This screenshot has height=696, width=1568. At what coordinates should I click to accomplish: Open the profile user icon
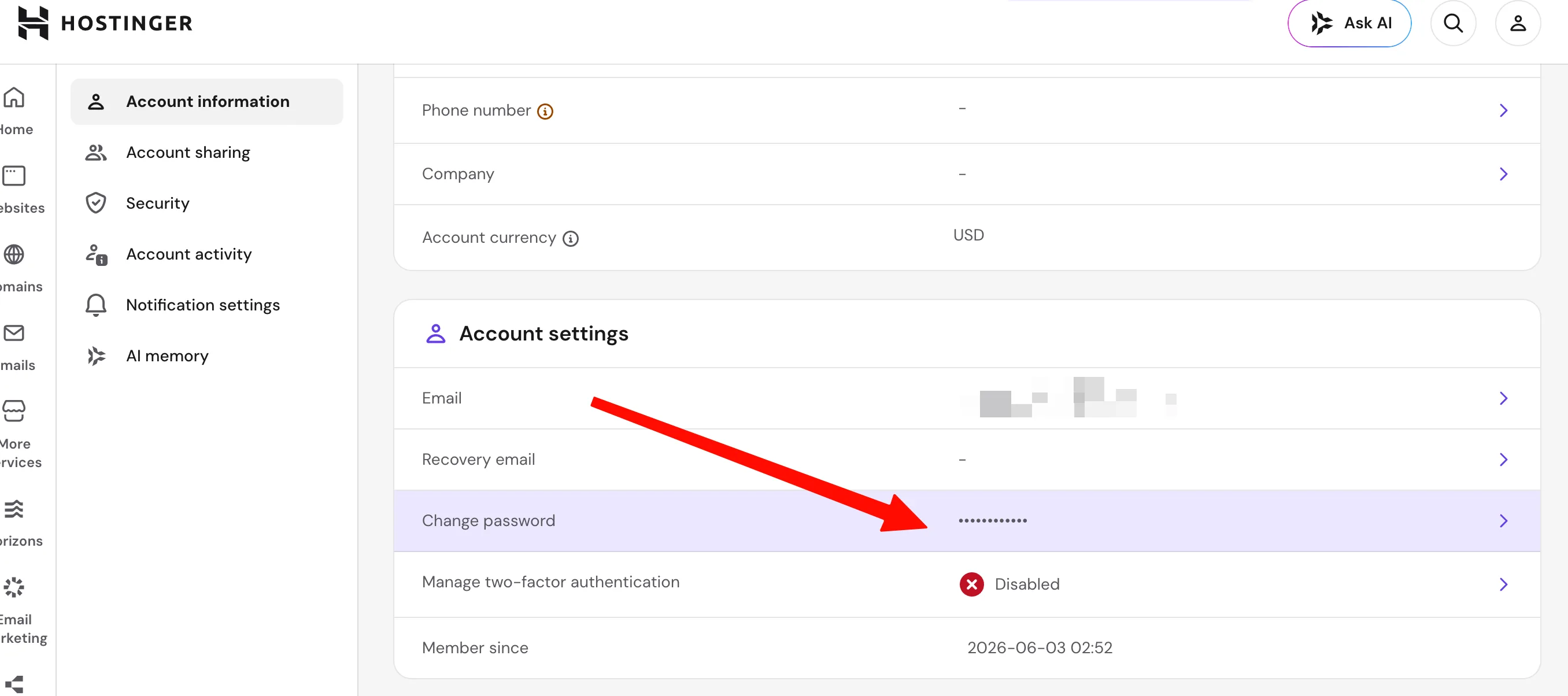click(x=1518, y=23)
